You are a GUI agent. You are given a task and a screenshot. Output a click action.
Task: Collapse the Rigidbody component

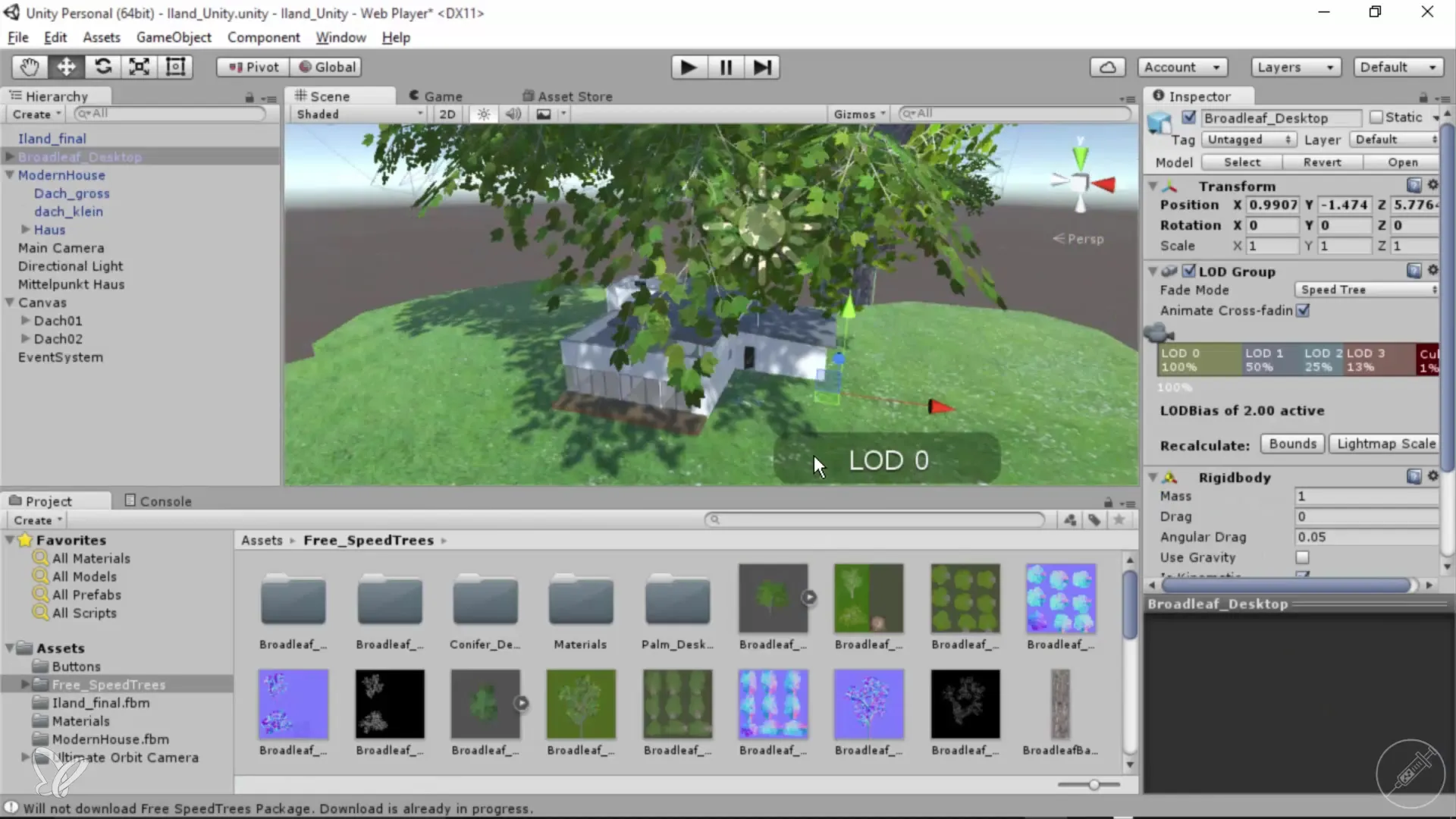pos(1153,477)
